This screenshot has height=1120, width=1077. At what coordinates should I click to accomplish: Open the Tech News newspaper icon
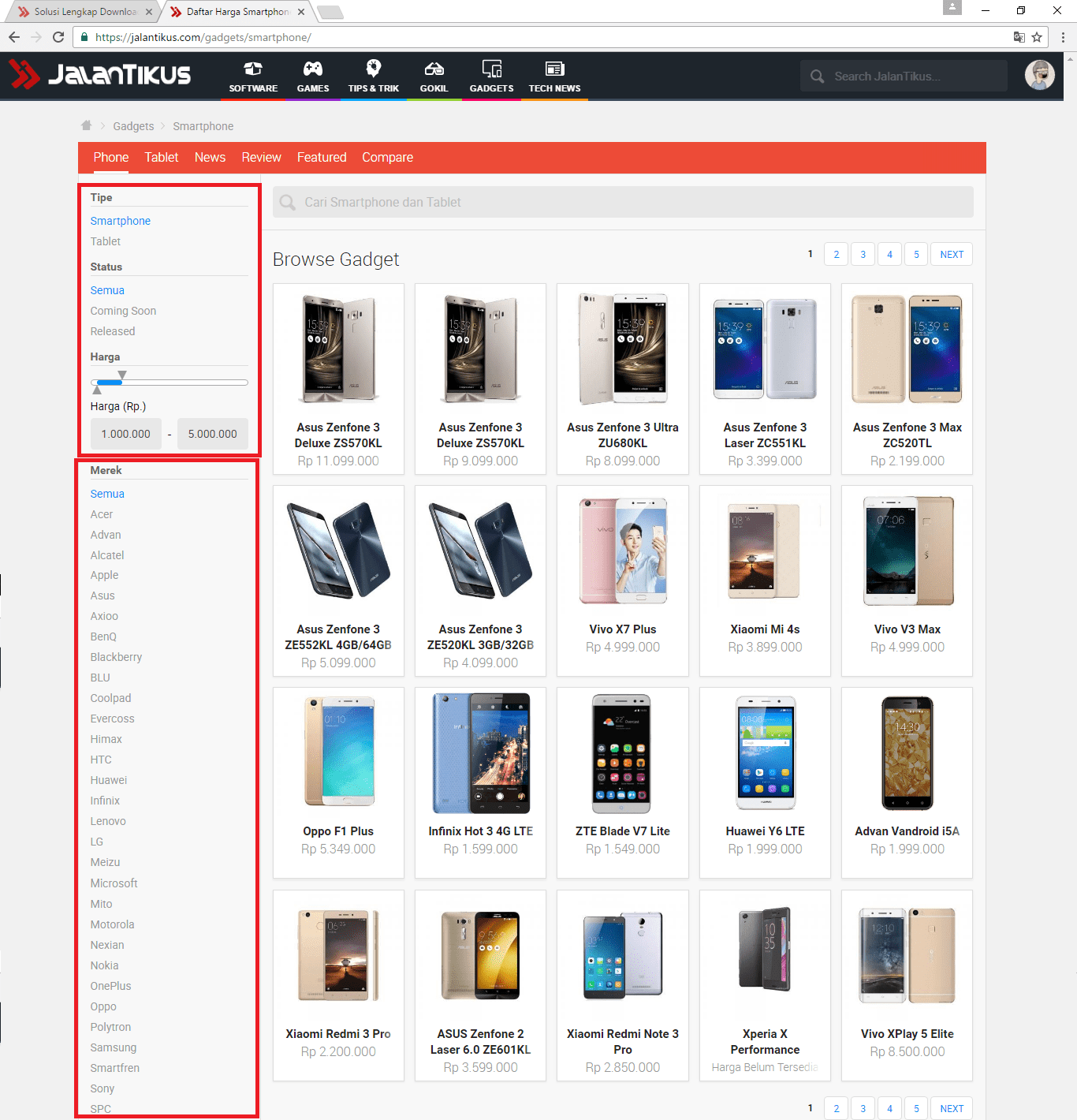point(554,69)
